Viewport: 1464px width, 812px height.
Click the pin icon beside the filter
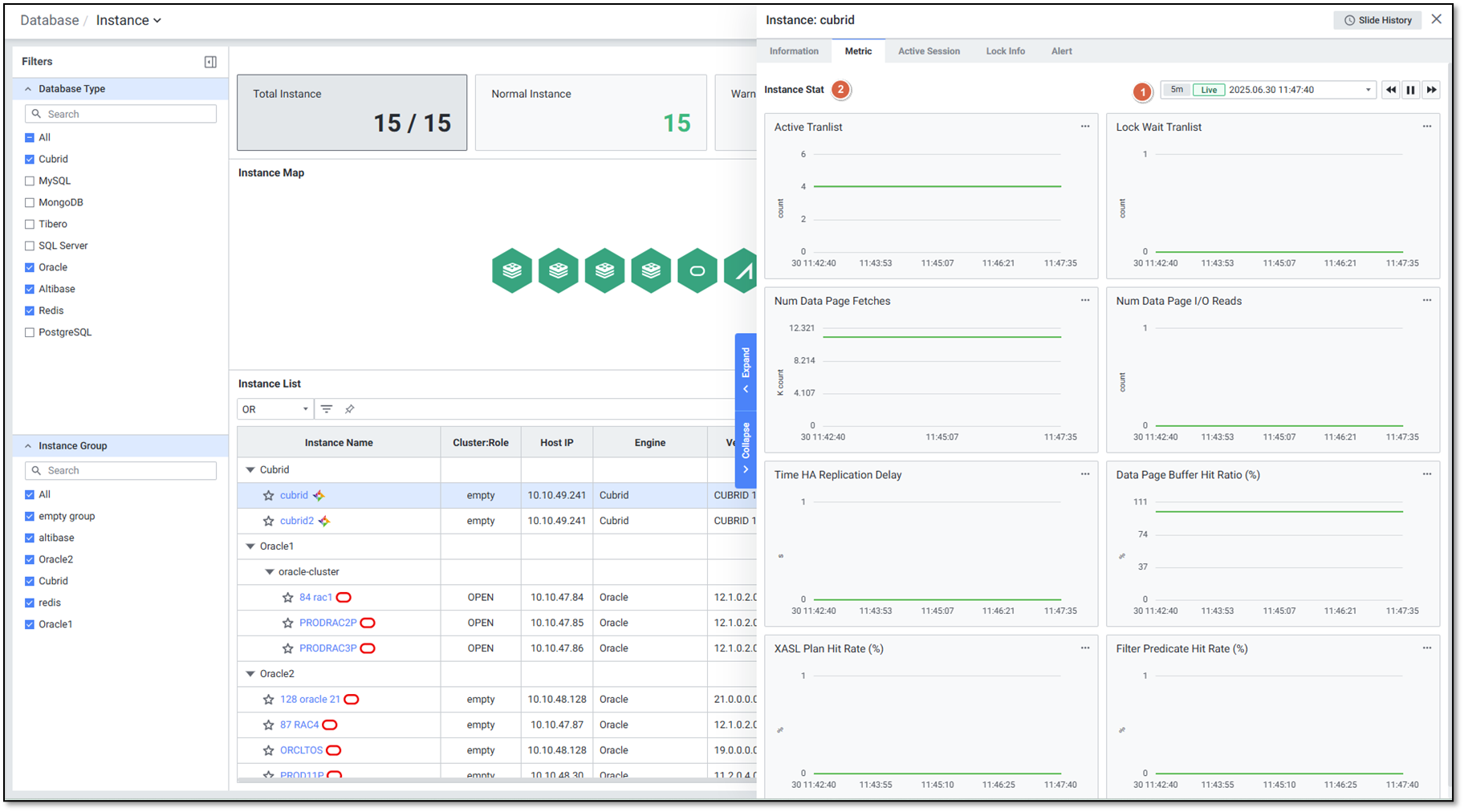pyautogui.click(x=349, y=409)
